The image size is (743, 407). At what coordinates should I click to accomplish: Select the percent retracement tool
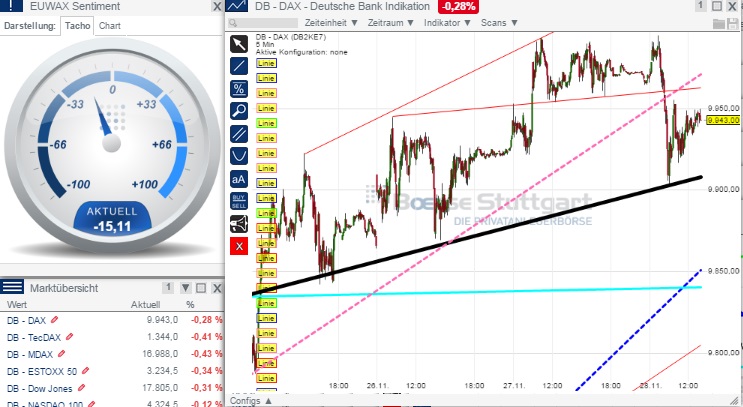(x=239, y=89)
